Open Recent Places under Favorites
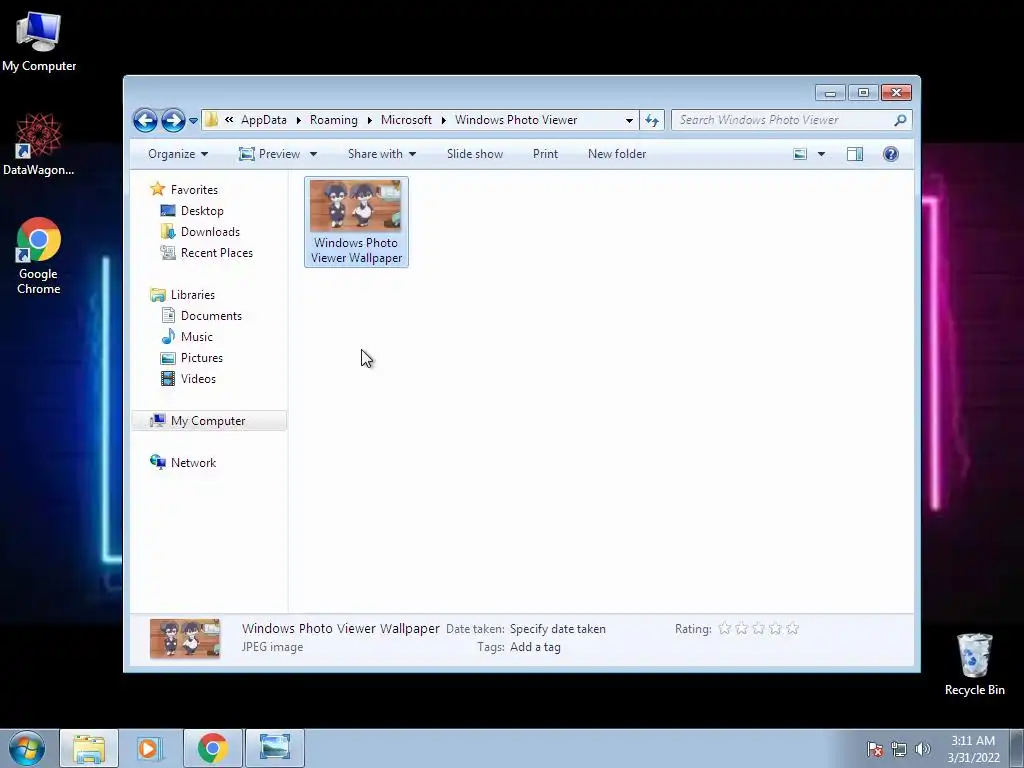The height and width of the screenshot is (768, 1024). pyautogui.click(x=217, y=253)
